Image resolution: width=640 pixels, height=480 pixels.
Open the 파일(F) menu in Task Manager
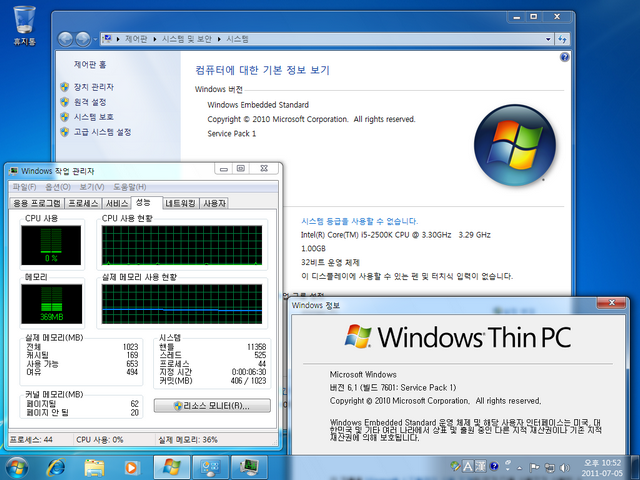tap(24, 187)
